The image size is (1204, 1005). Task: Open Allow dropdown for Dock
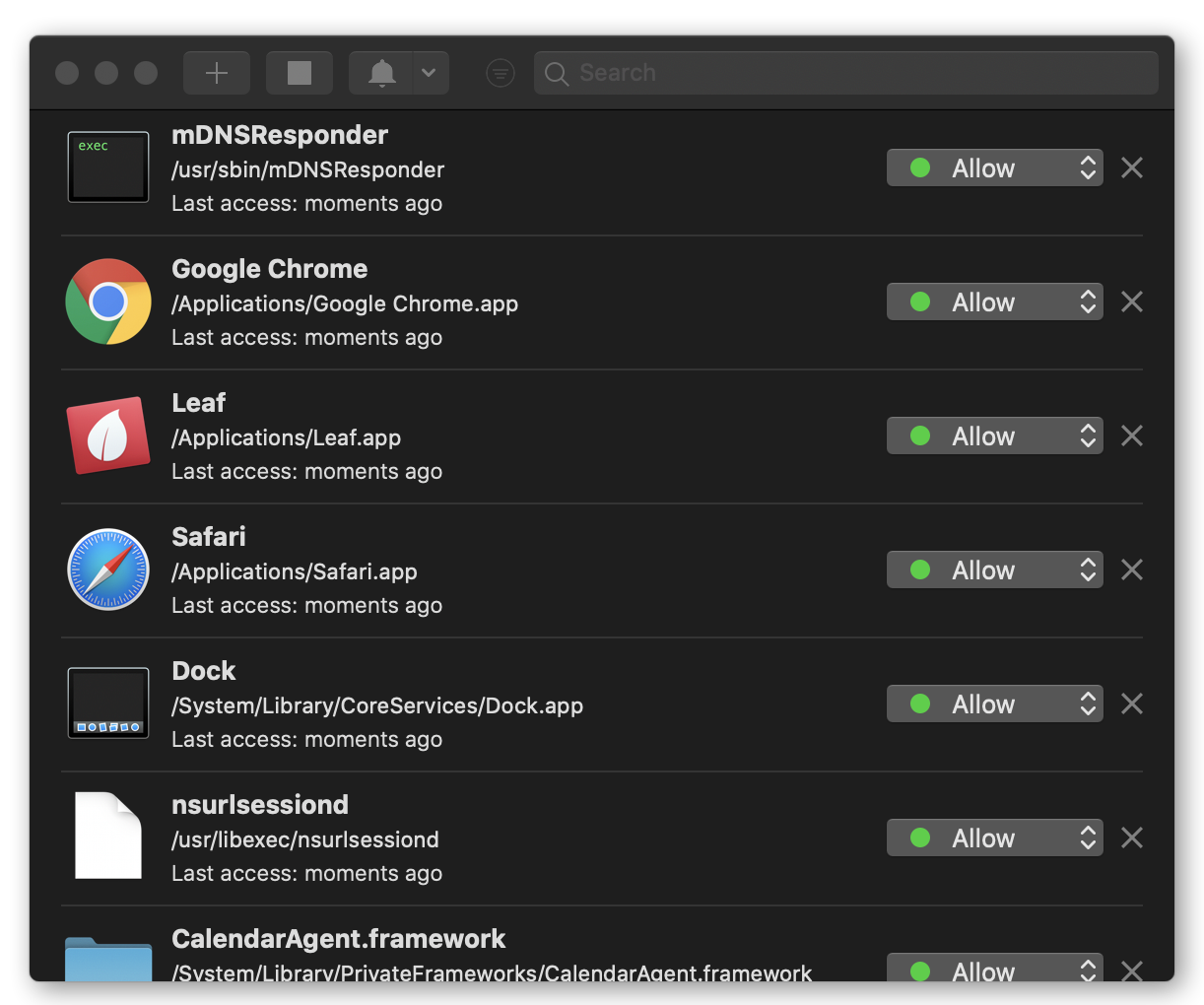(x=994, y=703)
